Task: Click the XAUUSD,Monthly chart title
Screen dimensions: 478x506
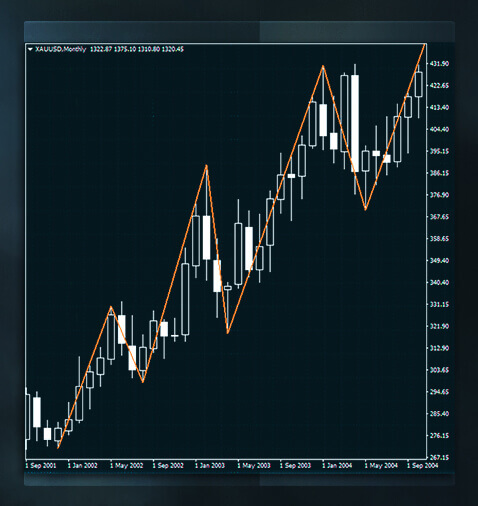Action: [x=60, y=49]
